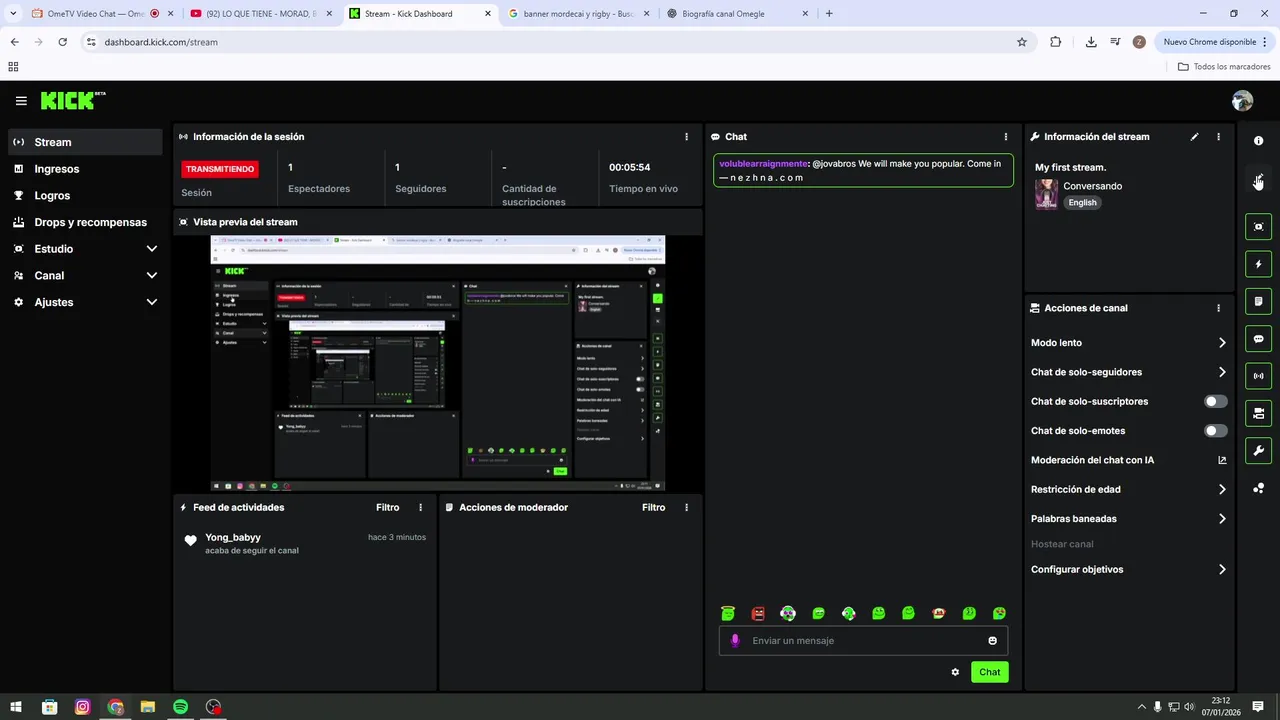Open Información de la sesión options (three dots)
The width and height of the screenshot is (1280, 720).
(x=686, y=137)
